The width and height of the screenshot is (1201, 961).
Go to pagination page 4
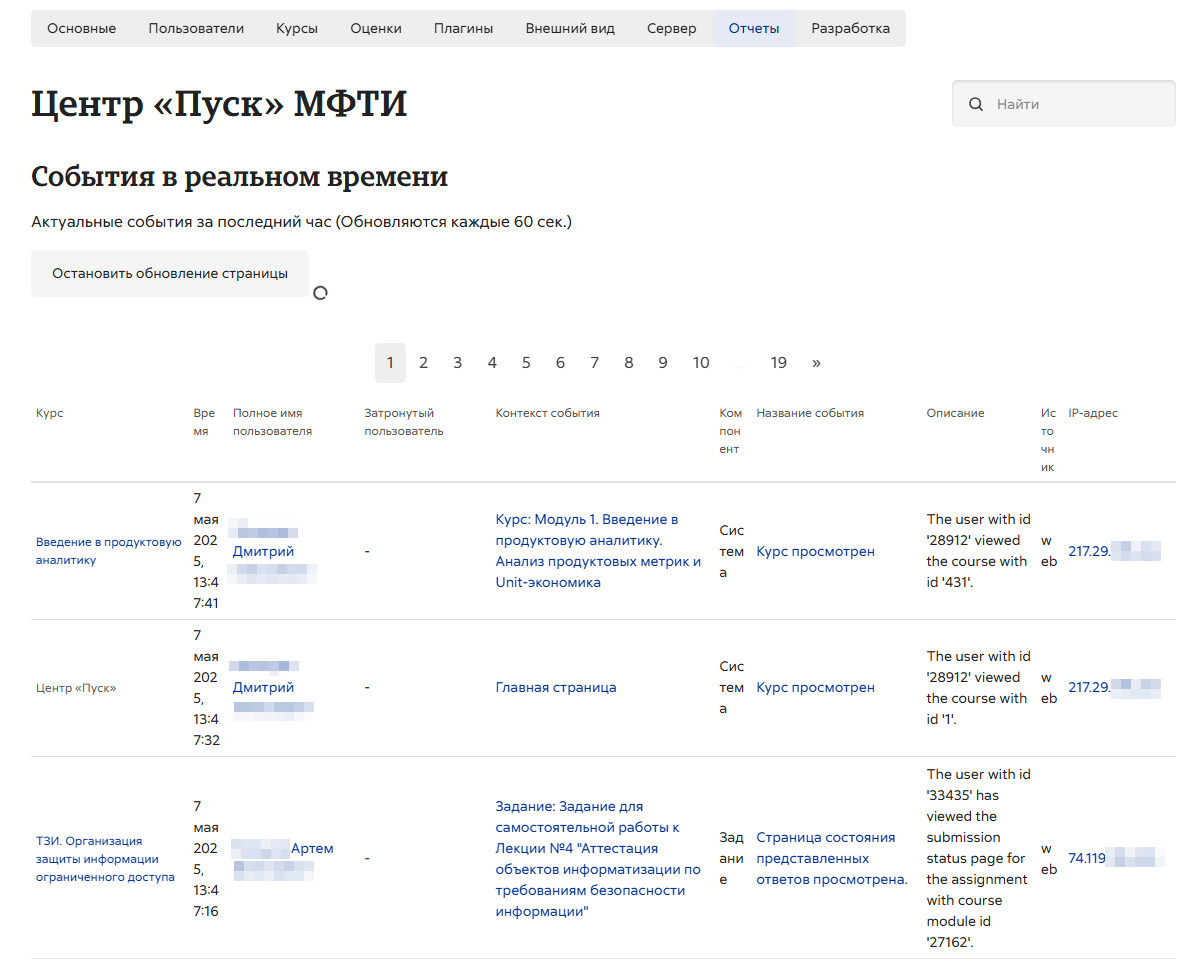point(492,363)
